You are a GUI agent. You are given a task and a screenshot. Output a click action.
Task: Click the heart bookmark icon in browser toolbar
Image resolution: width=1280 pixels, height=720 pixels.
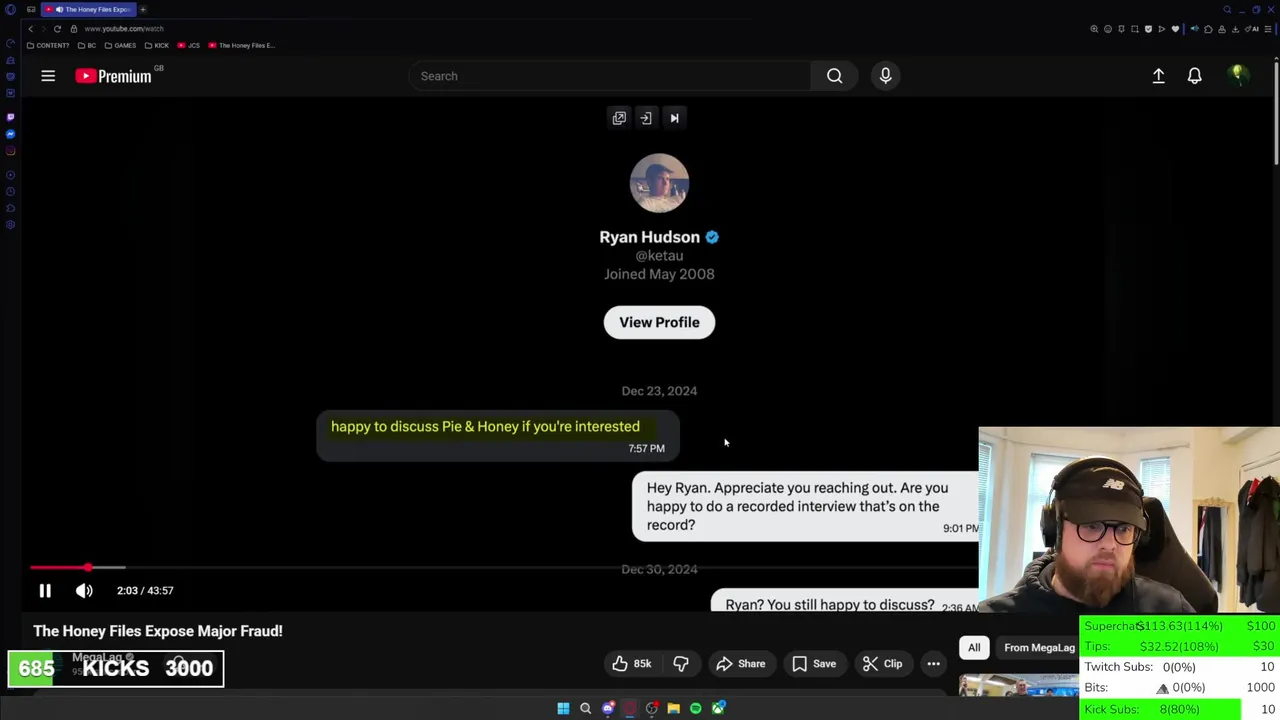coord(1175,29)
